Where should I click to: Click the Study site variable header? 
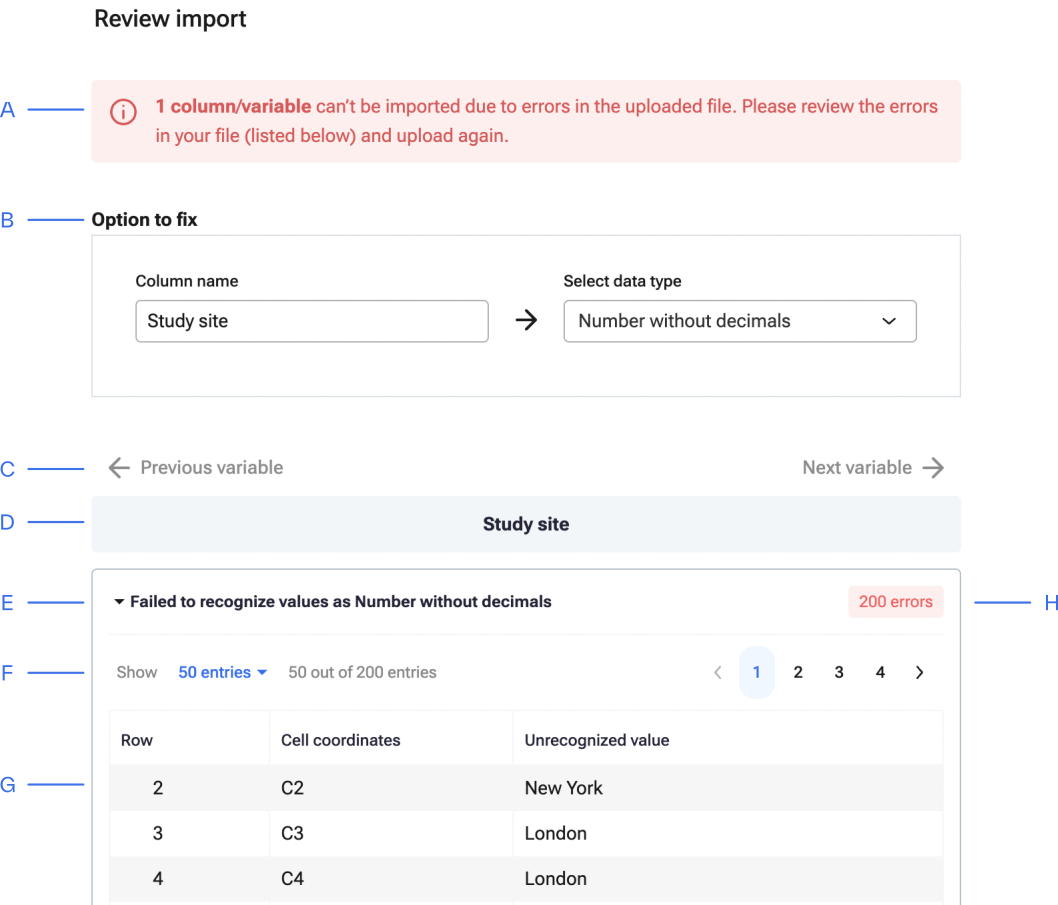[x=526, y=524]
